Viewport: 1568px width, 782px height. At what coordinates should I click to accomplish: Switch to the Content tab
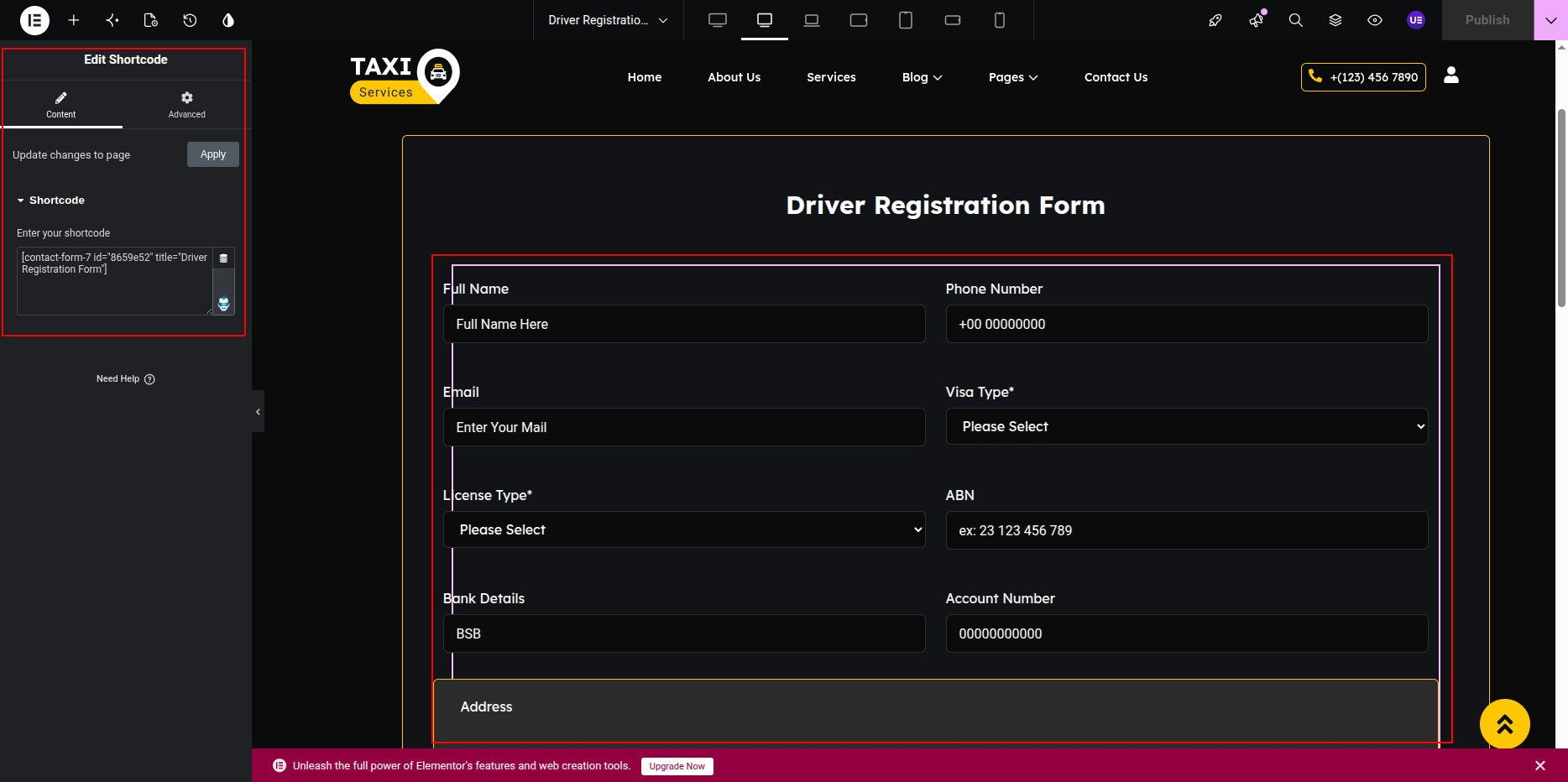[61, 105]
